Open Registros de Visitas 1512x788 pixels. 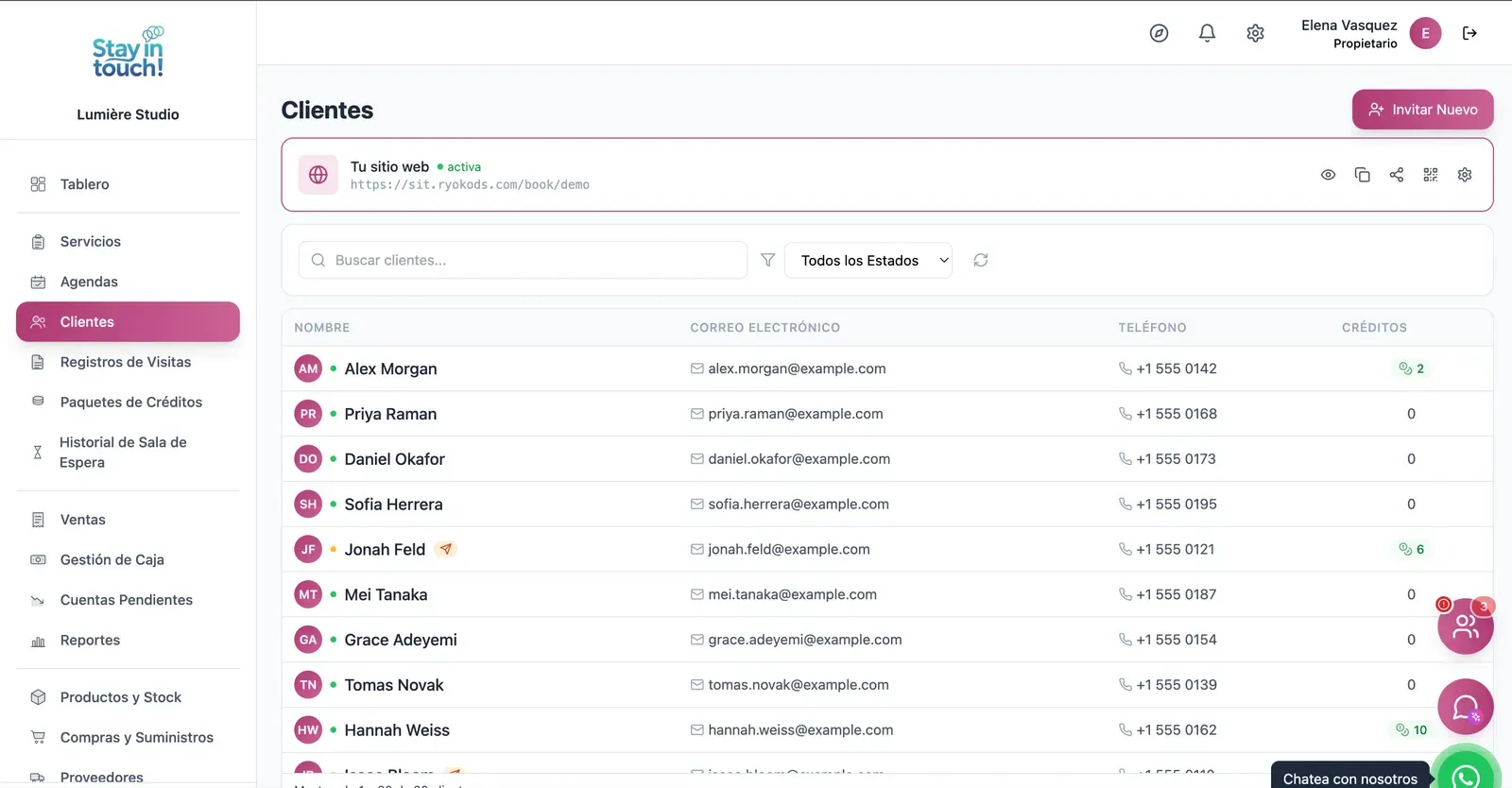point(128,362)
